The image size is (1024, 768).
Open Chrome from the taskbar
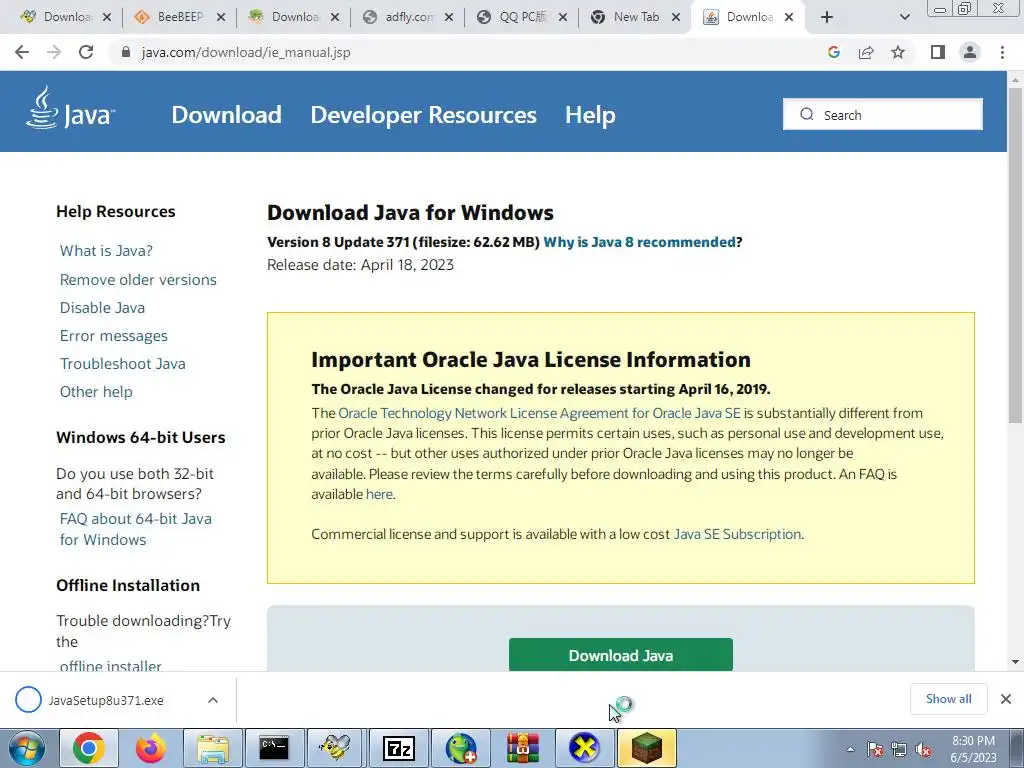click(x=88, y=748)
